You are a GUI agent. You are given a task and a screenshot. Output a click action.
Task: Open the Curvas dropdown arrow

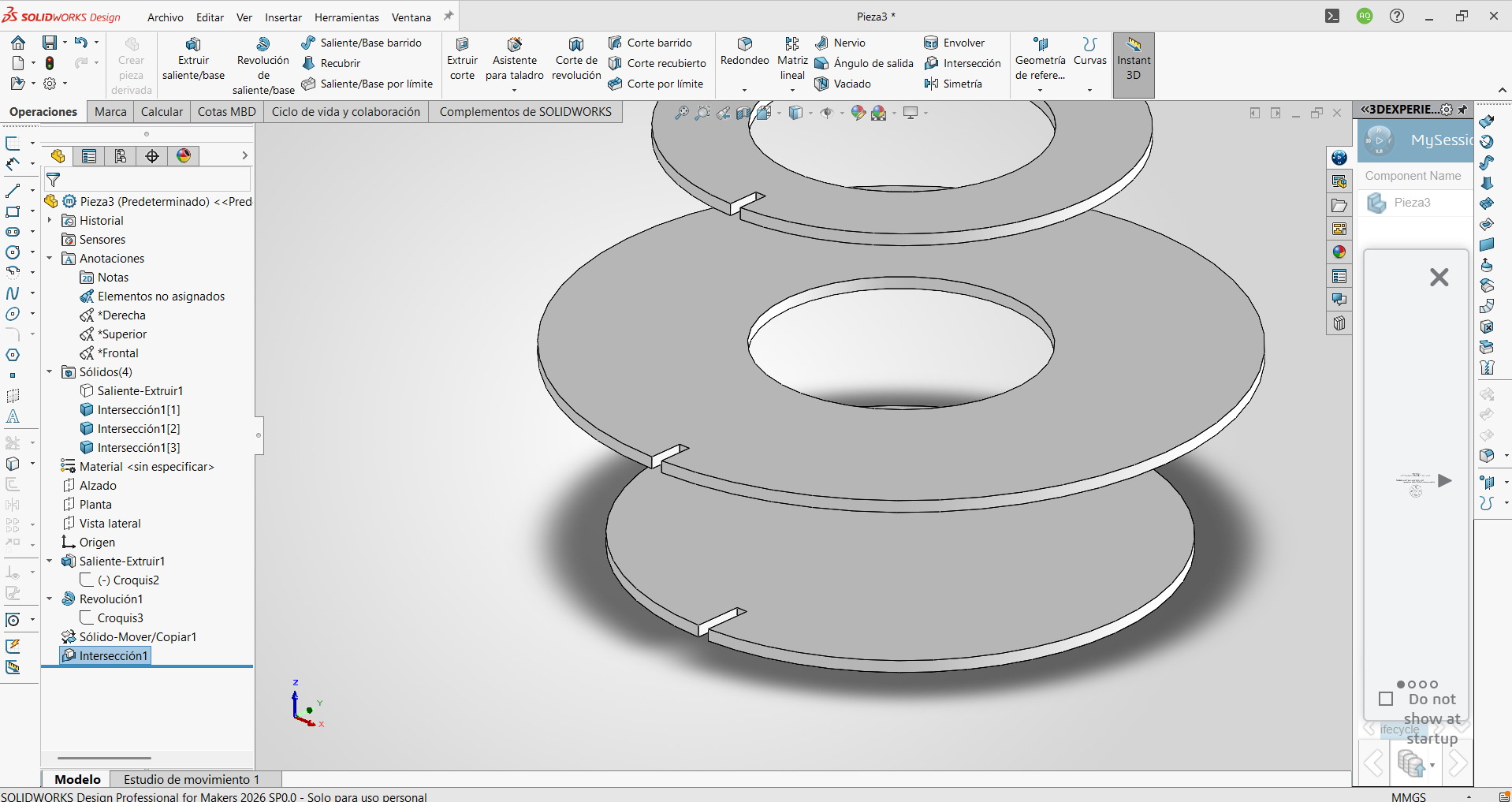pos(1090,90)
